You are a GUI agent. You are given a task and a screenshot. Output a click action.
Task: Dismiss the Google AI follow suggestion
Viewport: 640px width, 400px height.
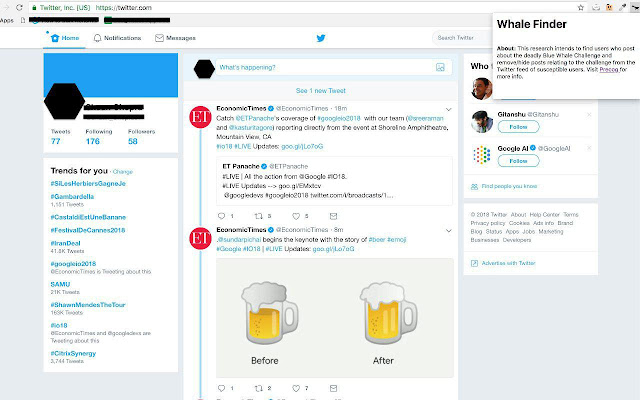(x=589, y=148)
